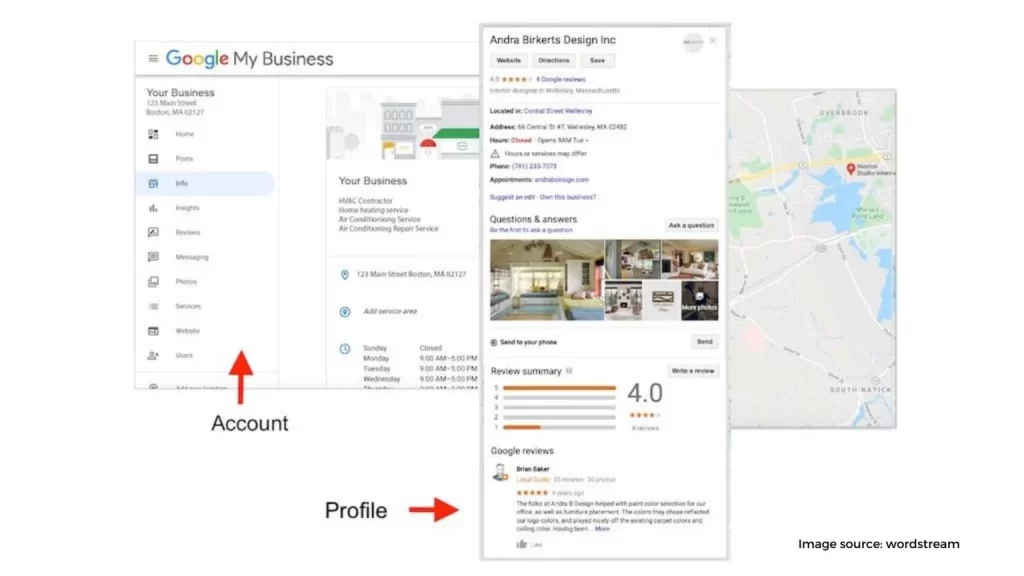1024x576 pixels.
Task: Click Brian Baker's reviewer avatar
Action: (500, 472)
